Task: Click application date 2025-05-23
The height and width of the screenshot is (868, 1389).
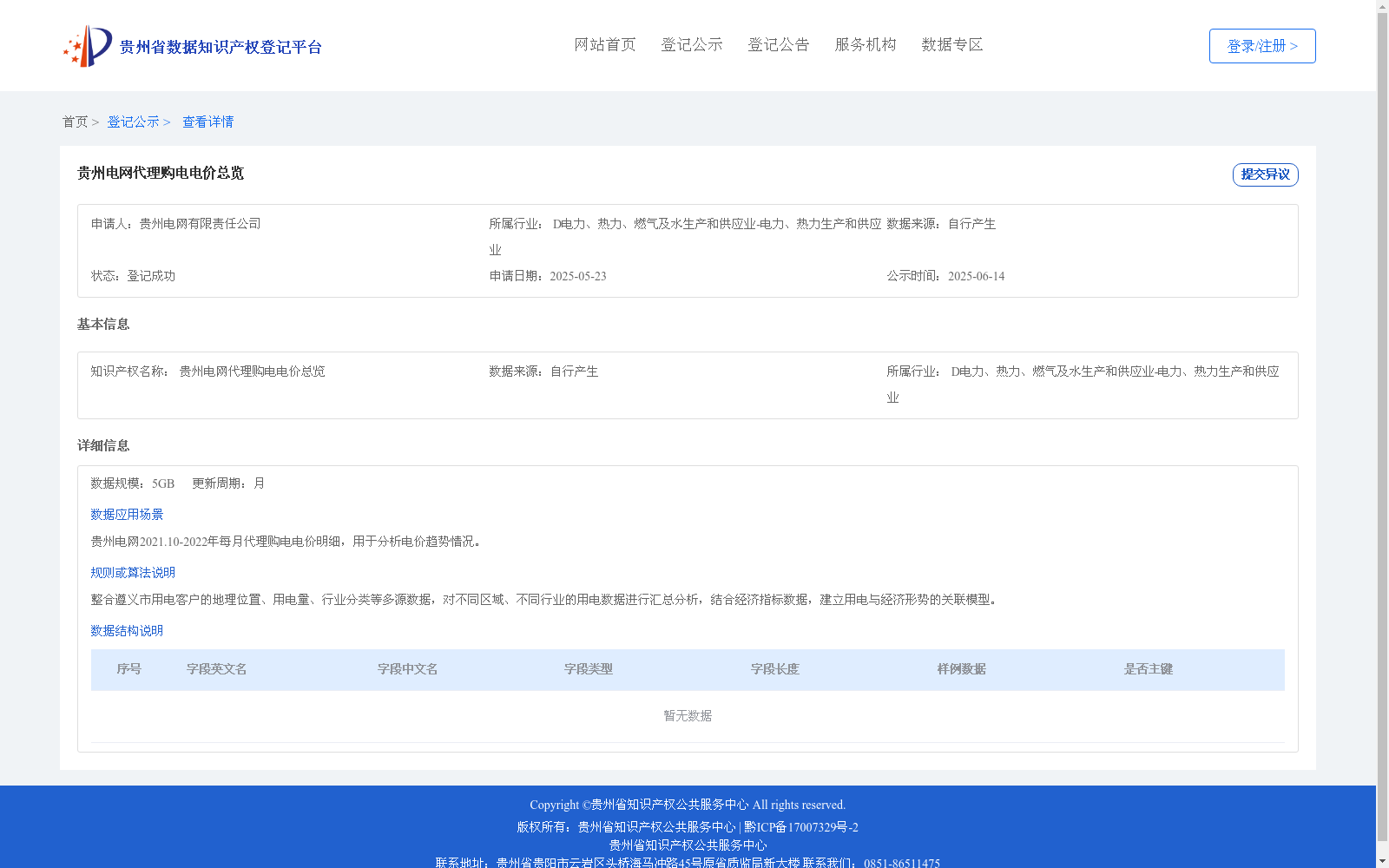Action: [x=578, y=276]
